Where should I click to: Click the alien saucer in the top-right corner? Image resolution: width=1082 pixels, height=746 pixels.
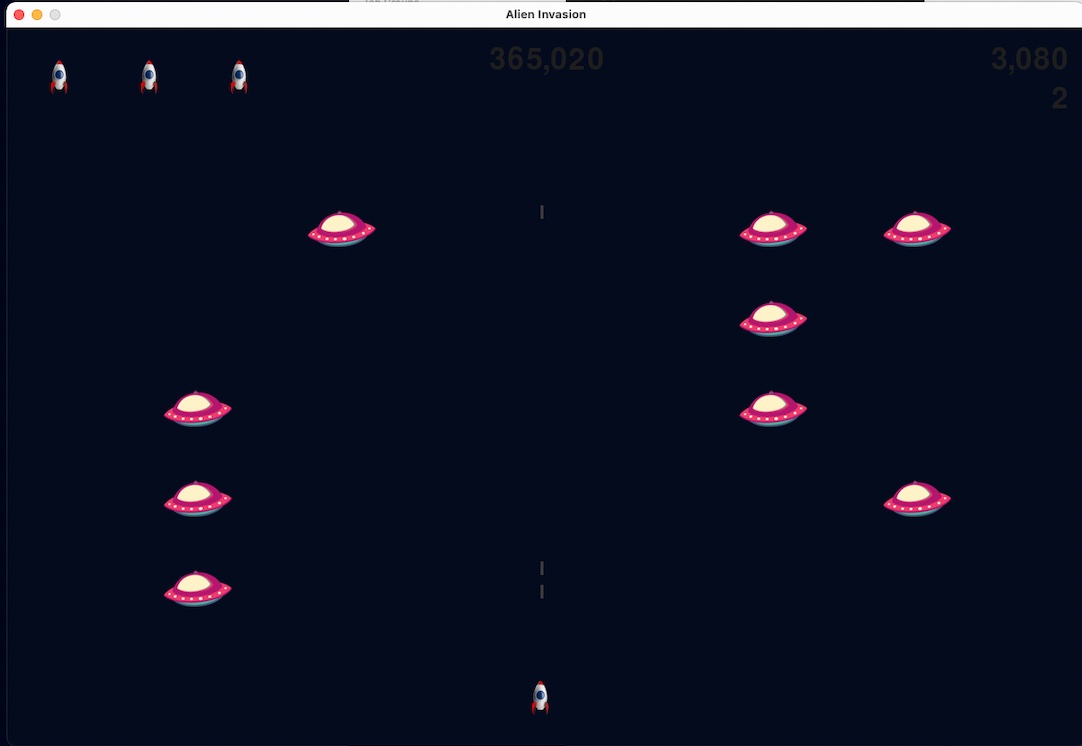(x=917, y=228)
